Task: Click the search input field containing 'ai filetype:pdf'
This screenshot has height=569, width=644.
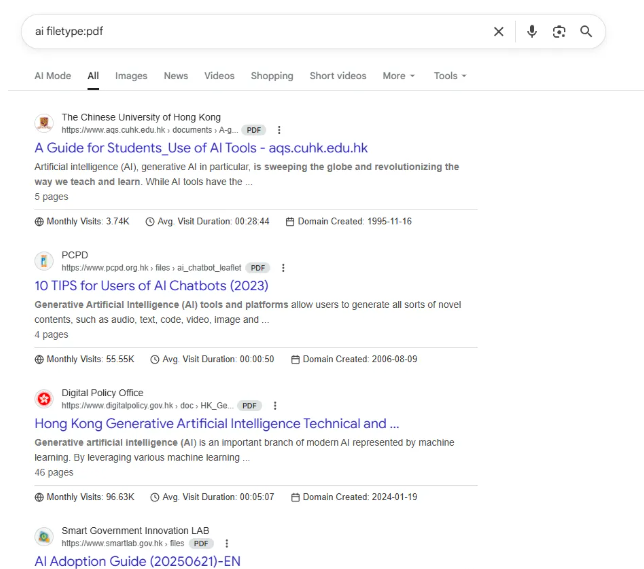Action: click(250, 31)
